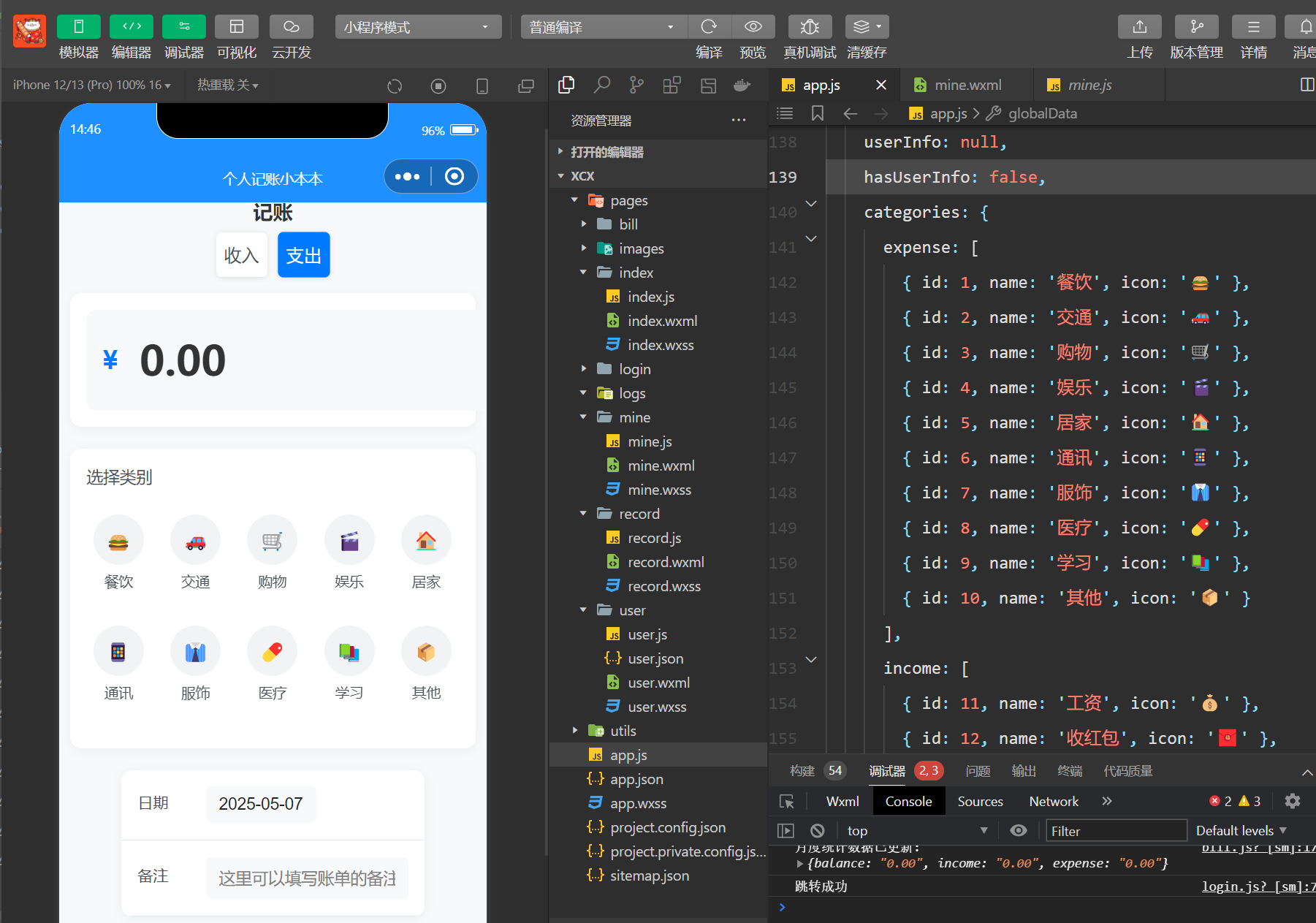
Task: Open the details menu icon
Action: 1254,27
